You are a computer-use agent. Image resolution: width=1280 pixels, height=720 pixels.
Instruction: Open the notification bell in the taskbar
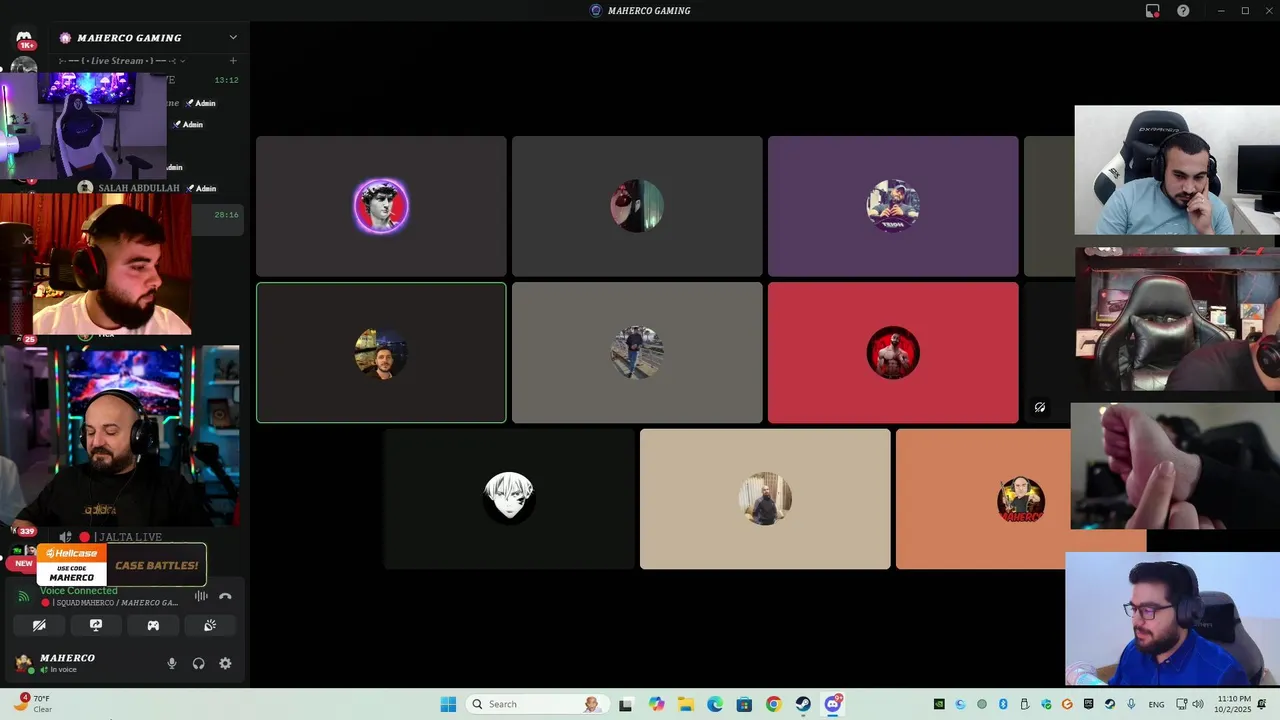tap(1262, 704)
